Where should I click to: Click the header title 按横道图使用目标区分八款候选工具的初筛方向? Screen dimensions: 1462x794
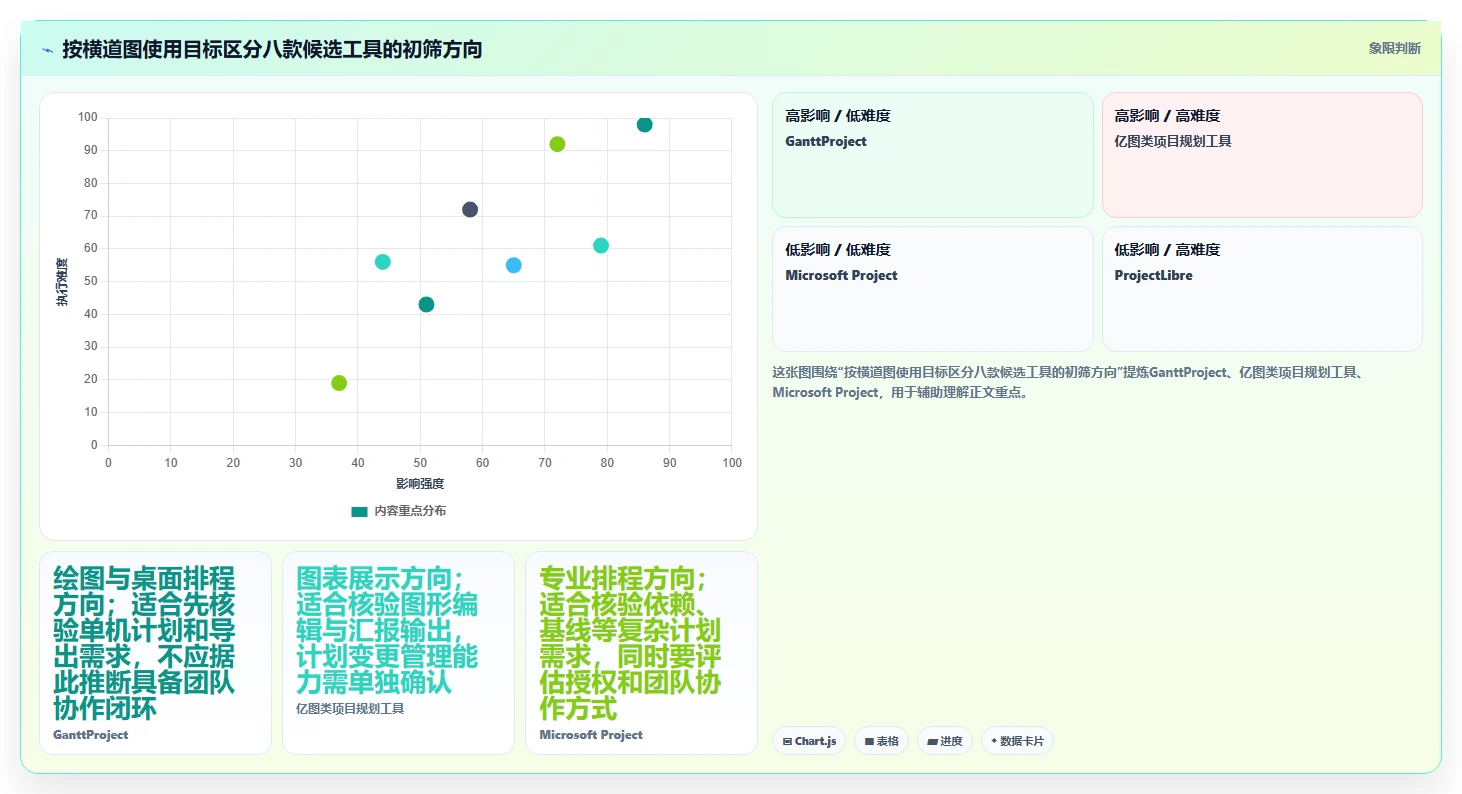tap(272, 49)
